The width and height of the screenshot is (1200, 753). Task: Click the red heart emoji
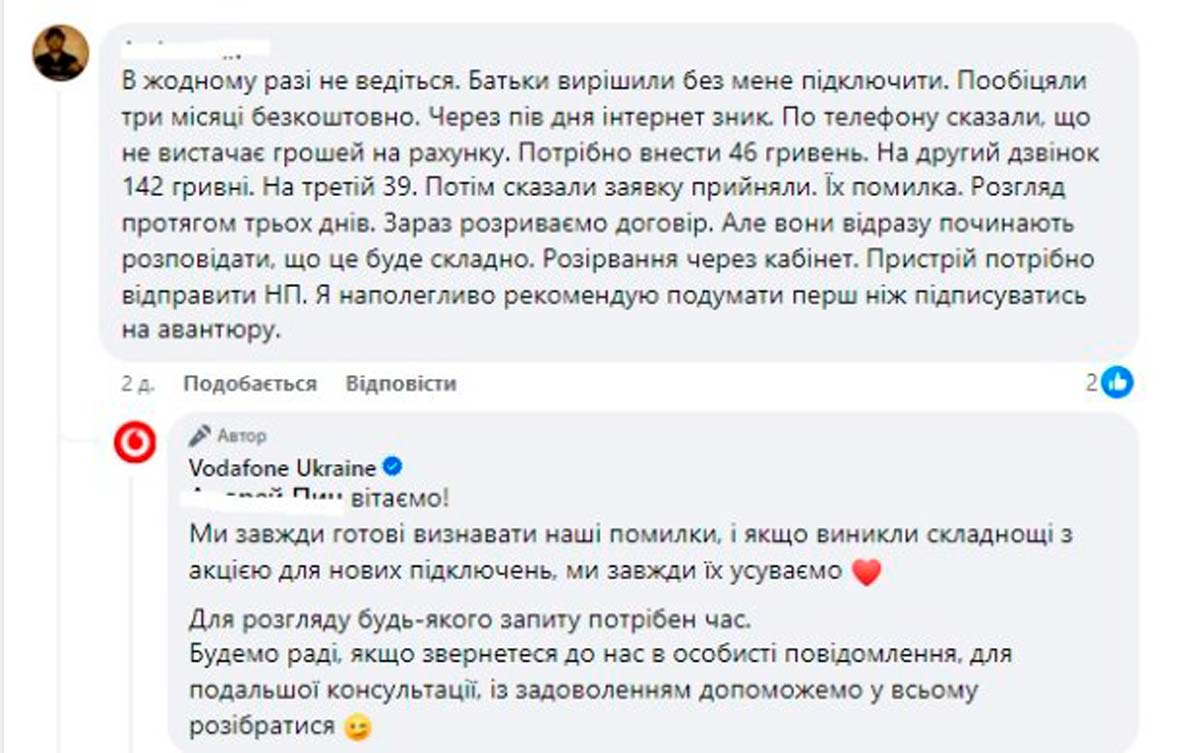(866, 573)
